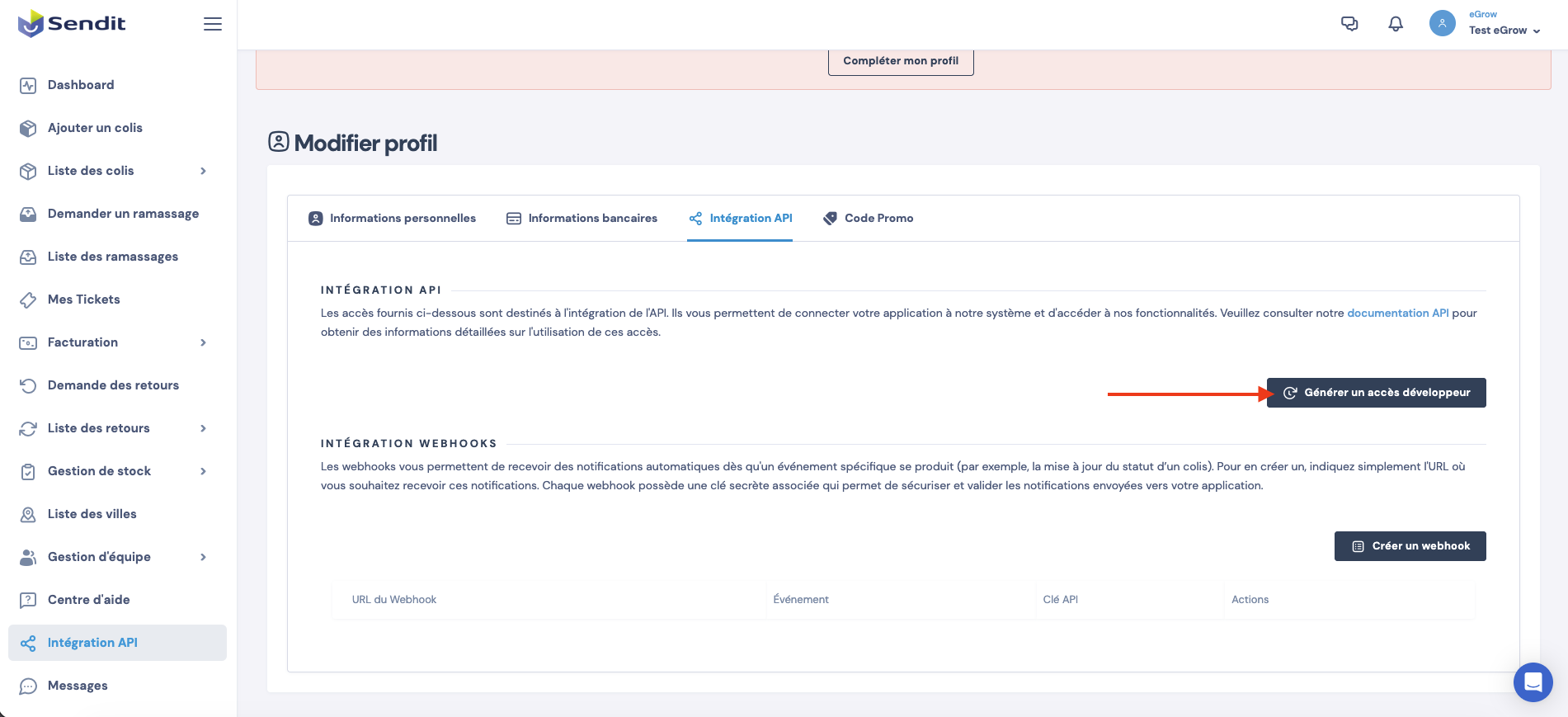Click the Demander un ramassage icon
The image size is (1568, 717).
tap(28, 214)
